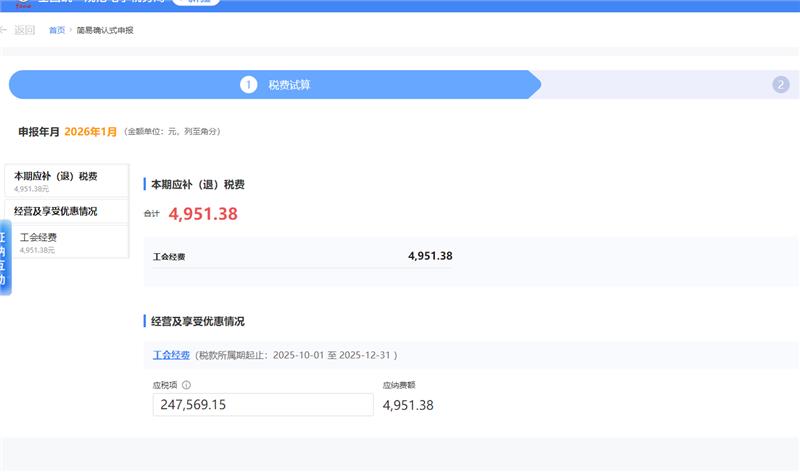
Task: Click the step 2 circle icon
Action: [x=781, y=85]
